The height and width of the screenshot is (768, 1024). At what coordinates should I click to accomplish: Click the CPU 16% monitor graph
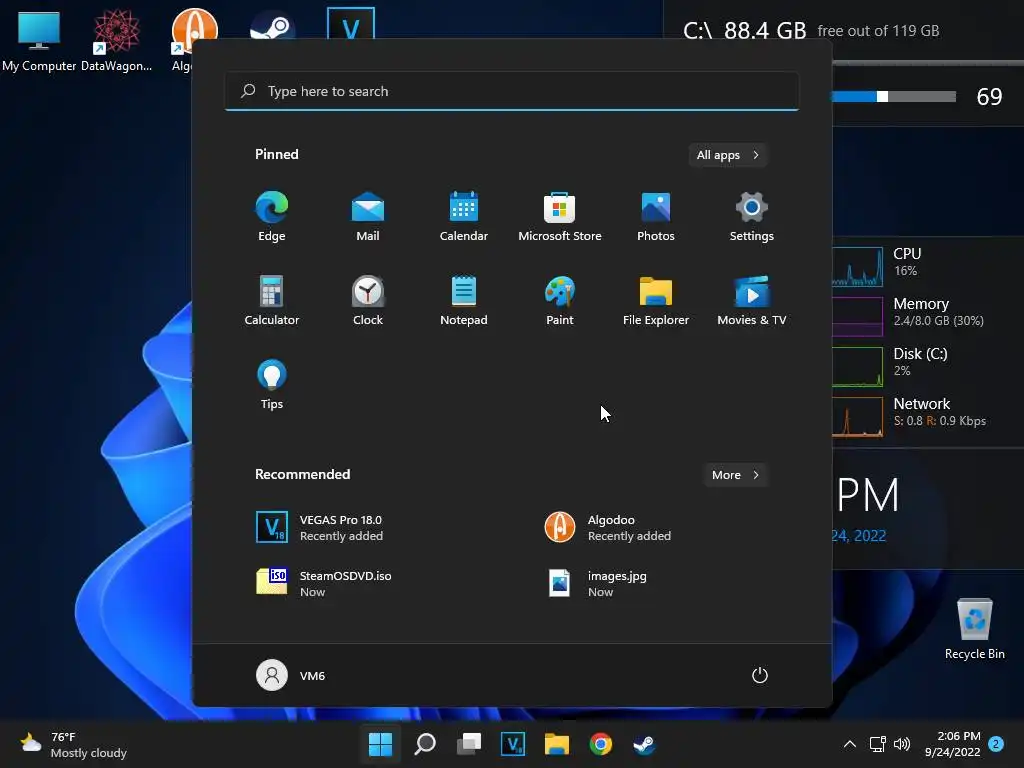click(x=857, y=266)
